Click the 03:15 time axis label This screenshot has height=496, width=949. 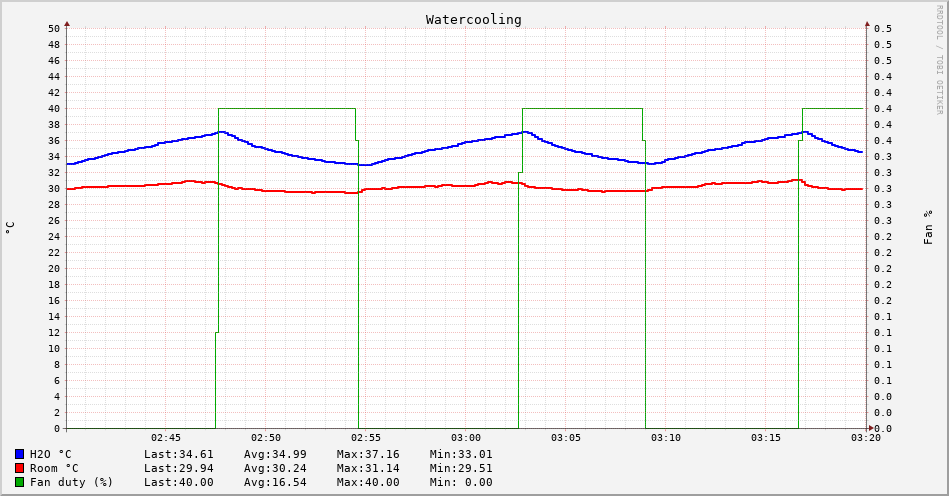(766, 438)
